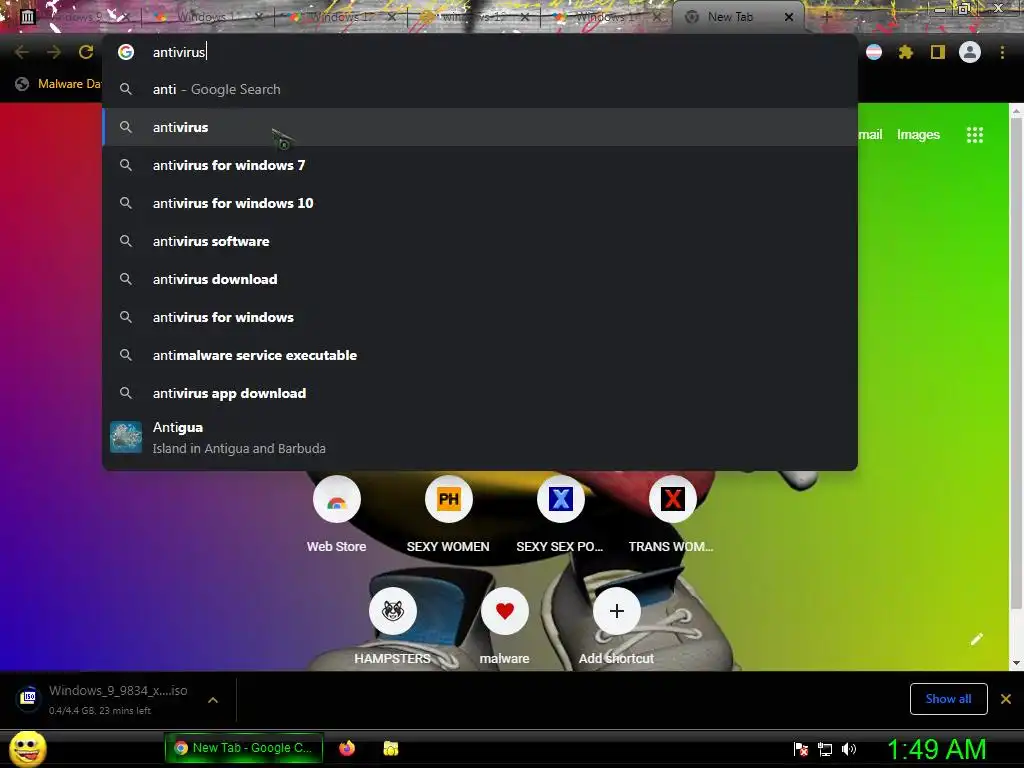Switch to the first Windows 9 tab
The width and height of the screenshot is (1024, 768).
point(77,17)
